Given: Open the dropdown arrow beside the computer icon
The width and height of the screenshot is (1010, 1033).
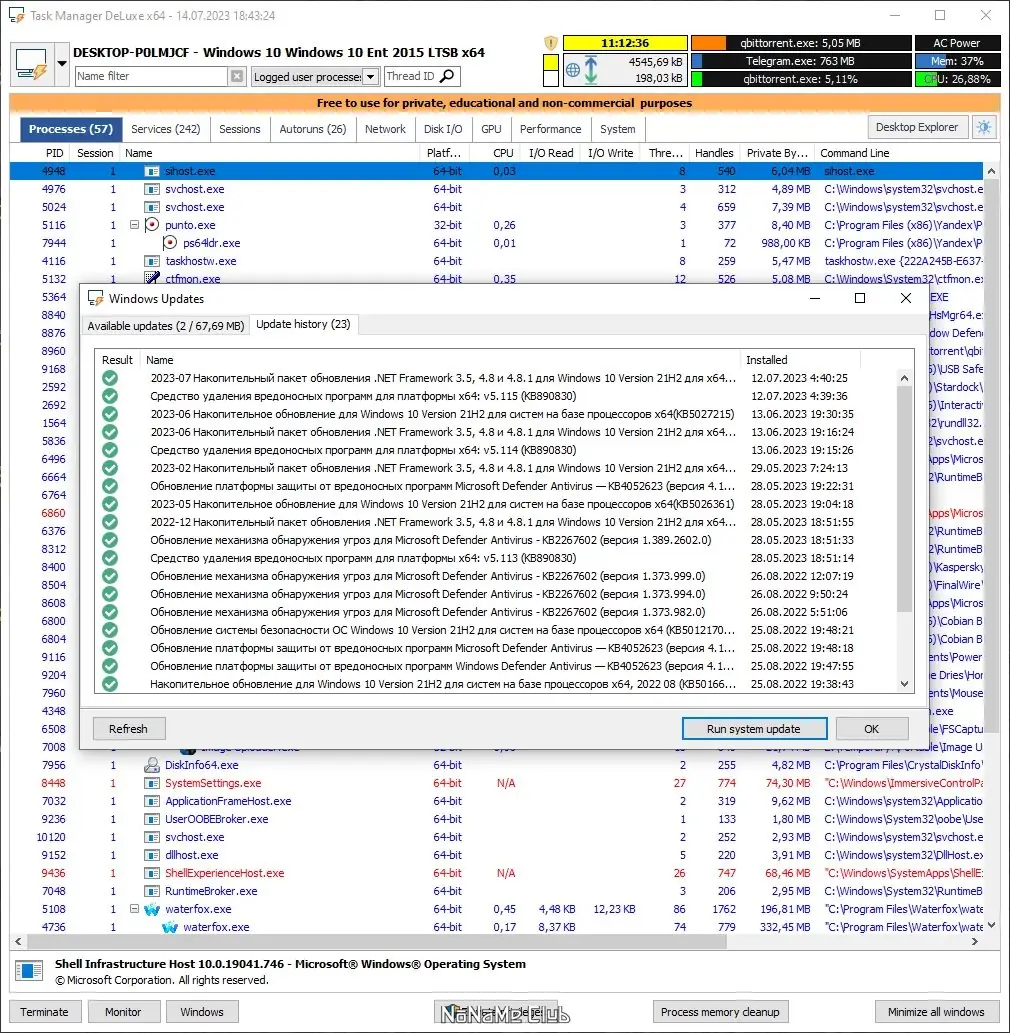Looking at the screenshot, I should click(x=61, y=64).
